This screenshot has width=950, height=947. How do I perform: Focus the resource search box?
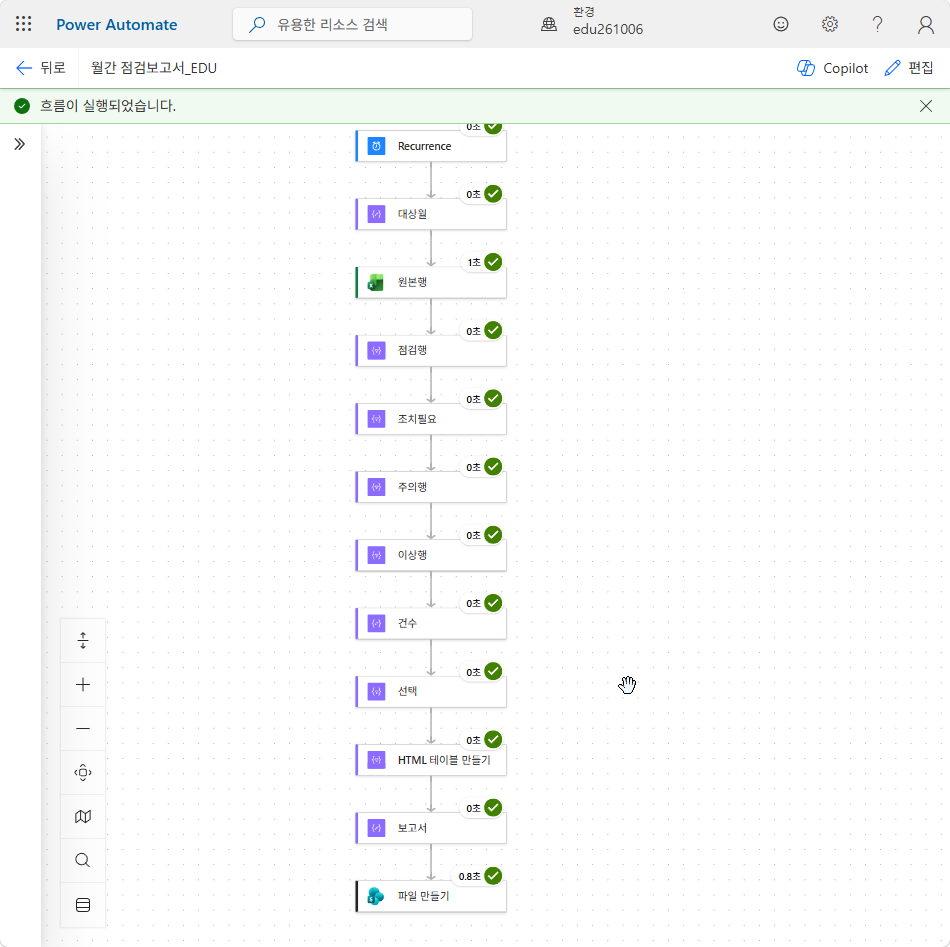click(352, 24)
